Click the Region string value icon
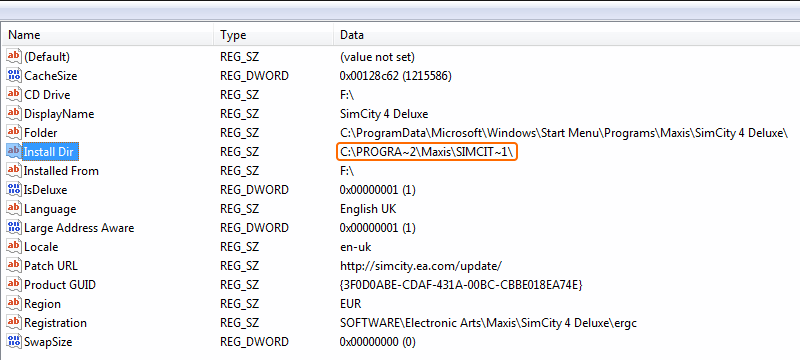The image size is (800, 360). [x=14, y=304]
